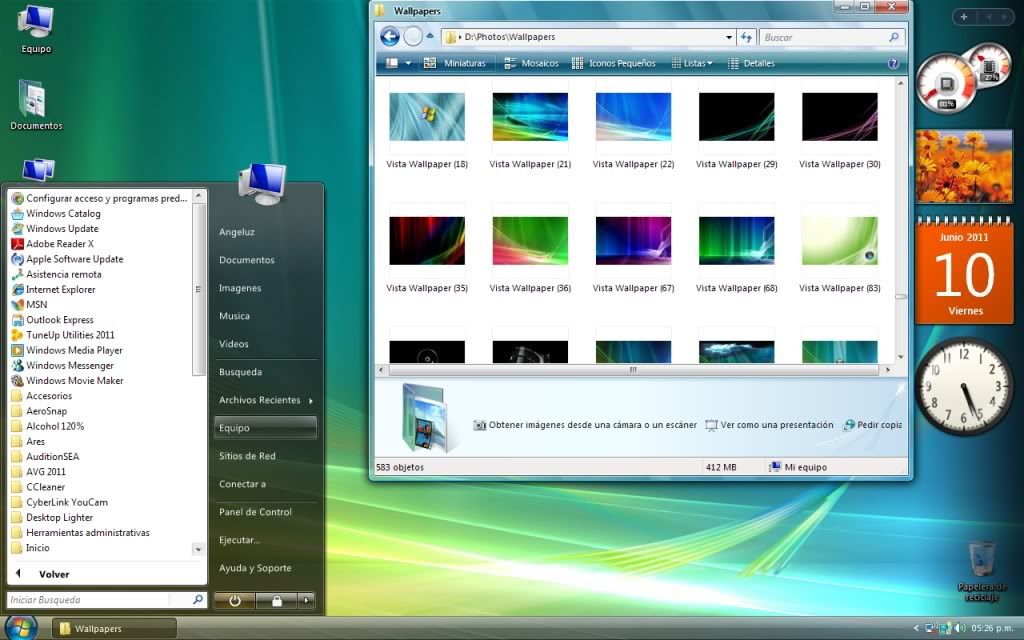Switch to Detalles view
The width and height of the screenshot is (1024, 640).
(x=751, y=63)
